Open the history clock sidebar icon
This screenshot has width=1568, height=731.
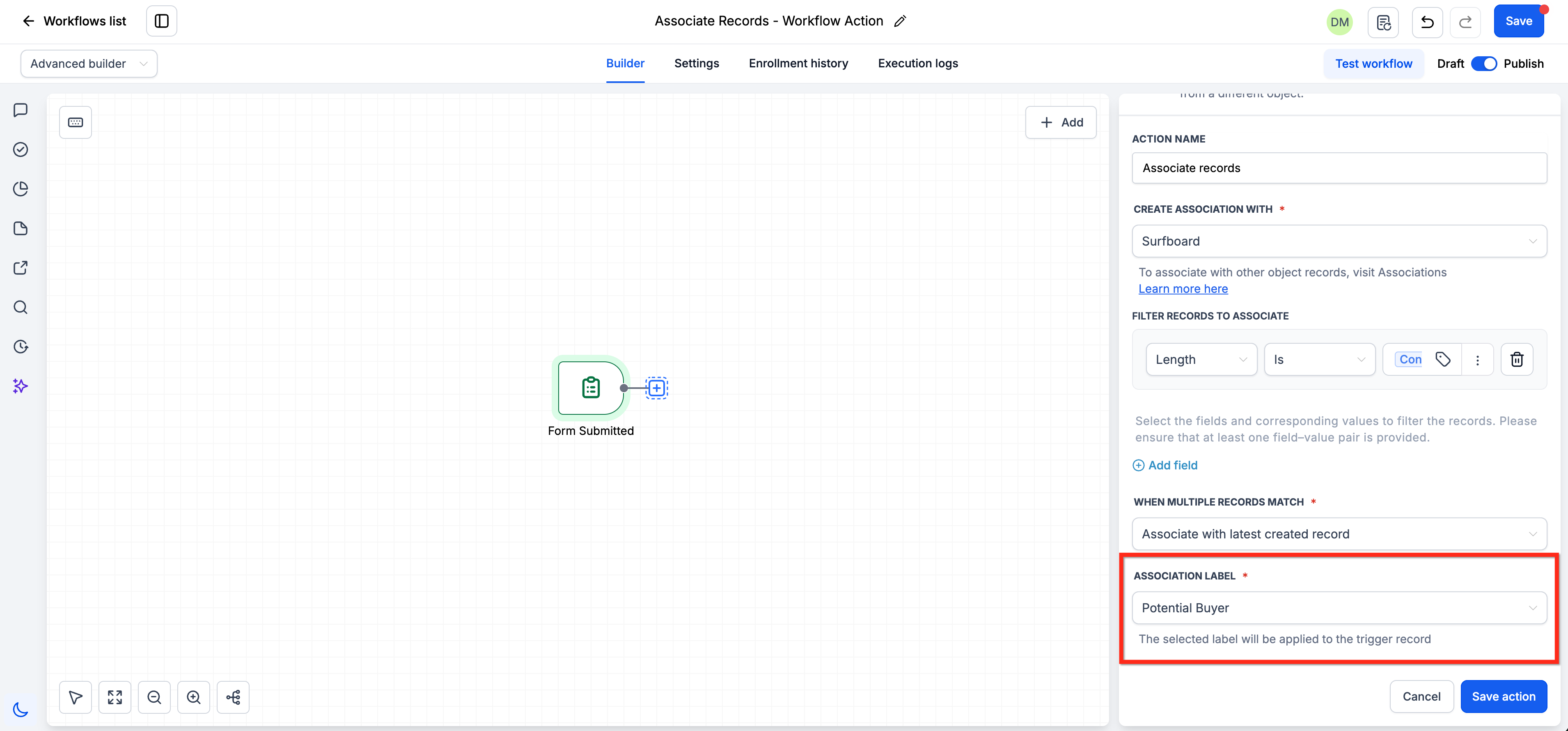21,347
